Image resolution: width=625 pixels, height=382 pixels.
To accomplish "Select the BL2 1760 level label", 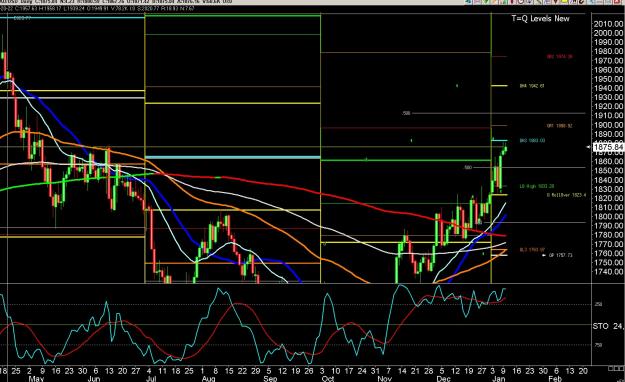I will pyautogui.click(x=532, y=250).
